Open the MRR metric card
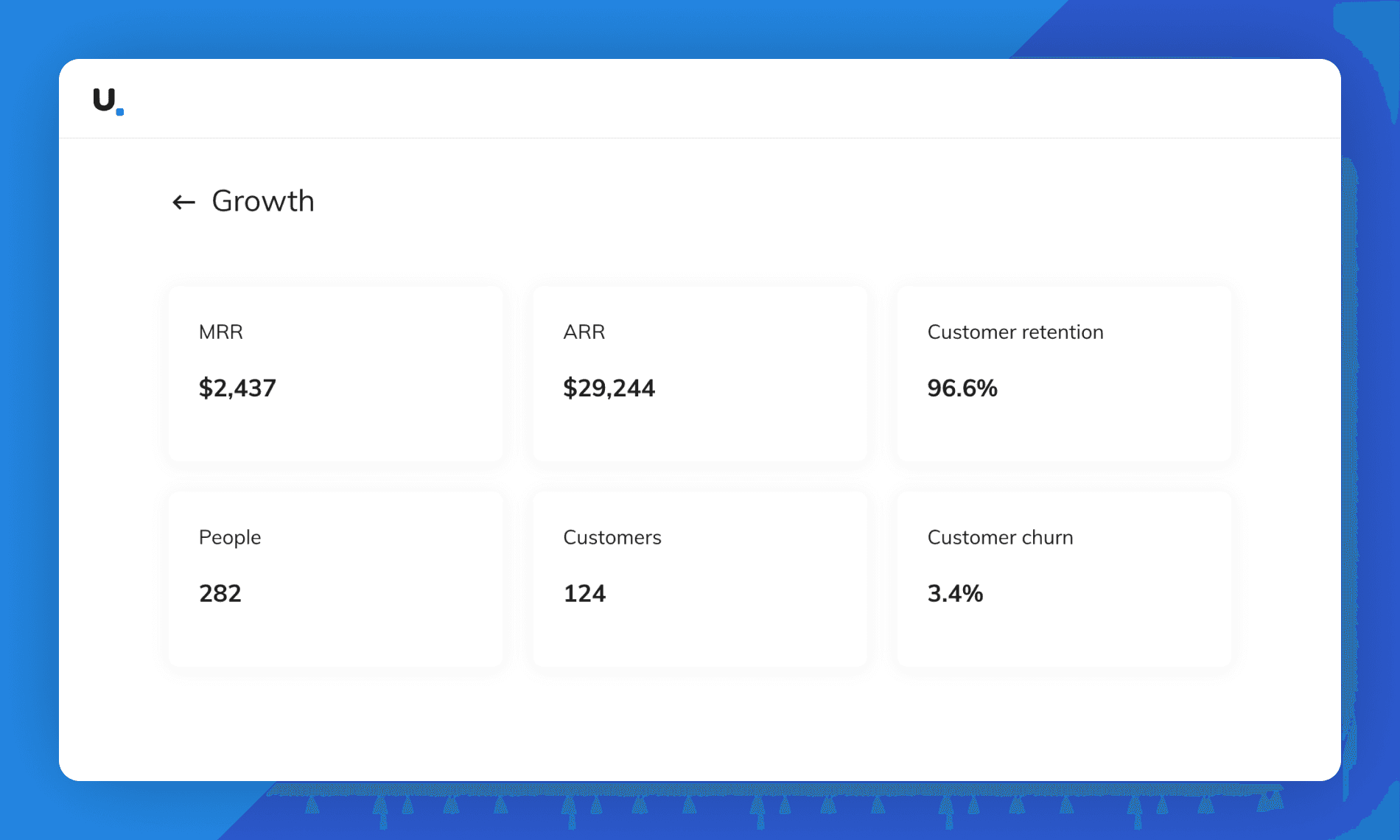The image size is (1400, 840). [x=336, y=374]
